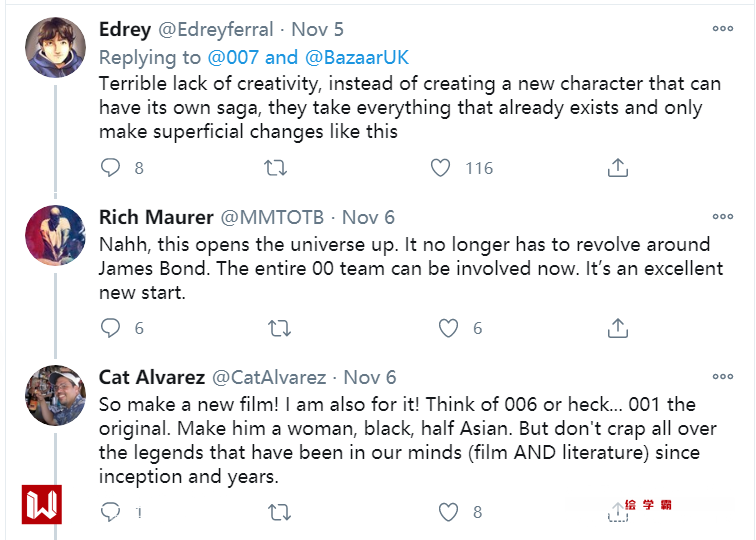Click the red W logo
Image resolution: width=756 pixels, height=540 pixels.
(x=42, y=505)
